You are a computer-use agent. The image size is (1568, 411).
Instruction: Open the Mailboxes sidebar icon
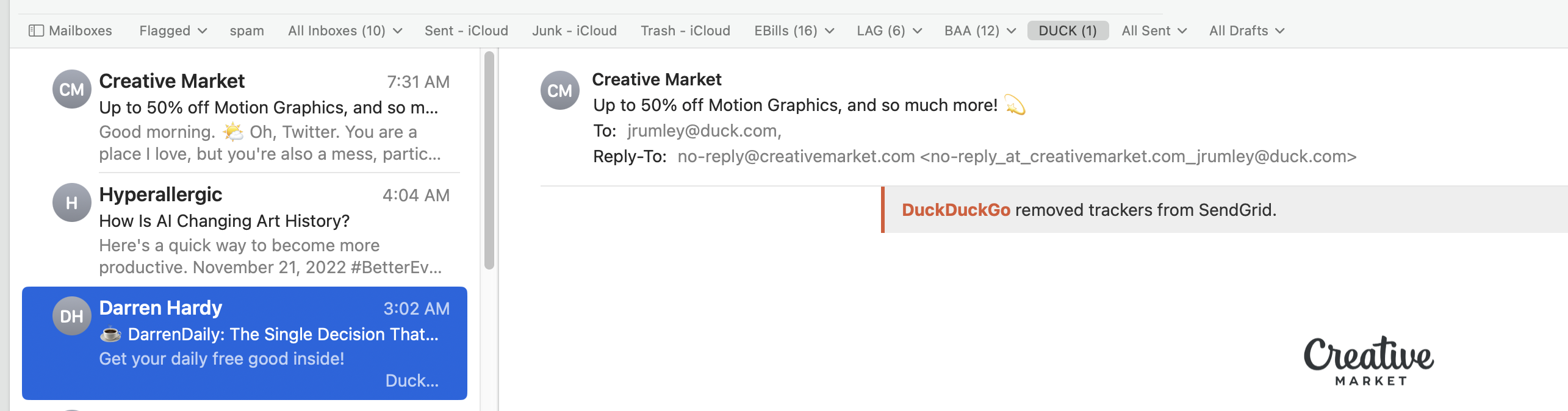[x=36, y=30]
